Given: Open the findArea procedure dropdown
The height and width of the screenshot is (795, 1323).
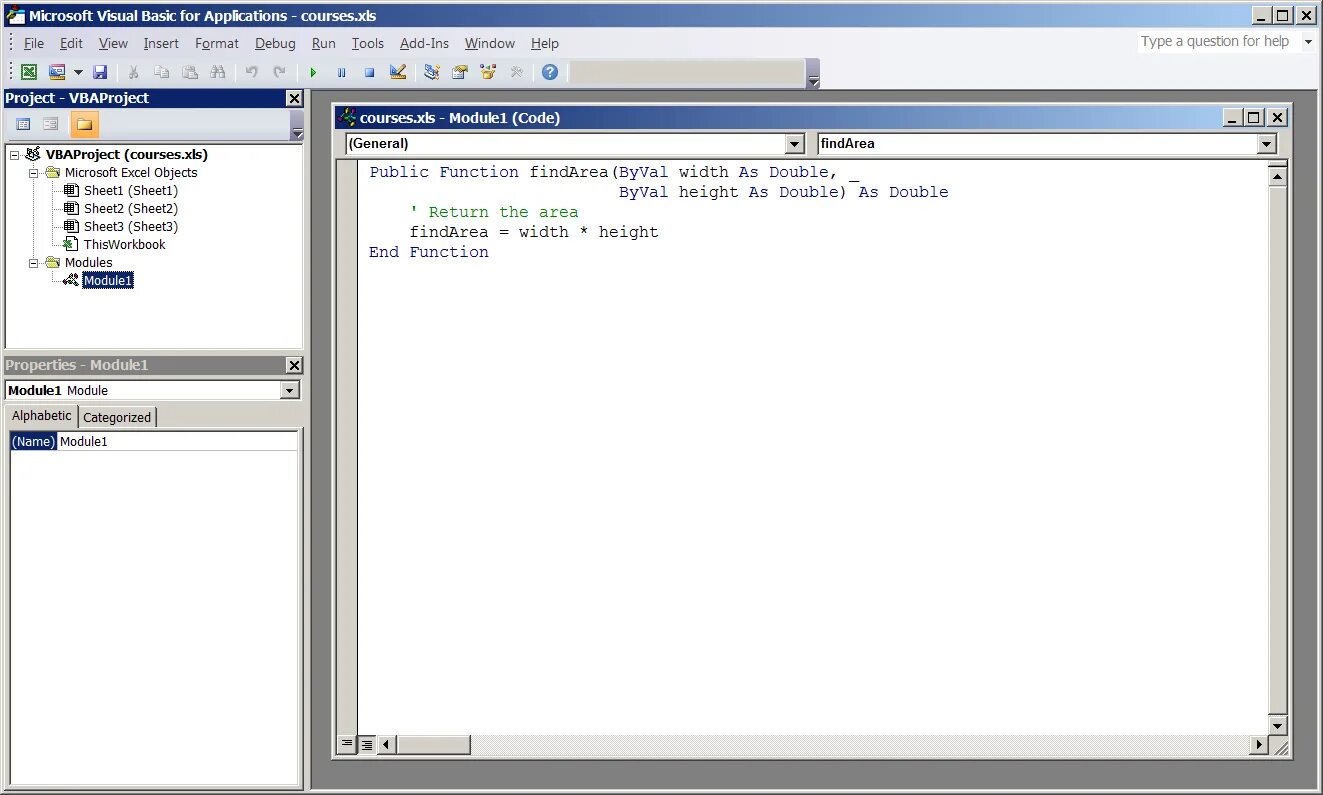Looking at the screenshot, I should 1267,144.
